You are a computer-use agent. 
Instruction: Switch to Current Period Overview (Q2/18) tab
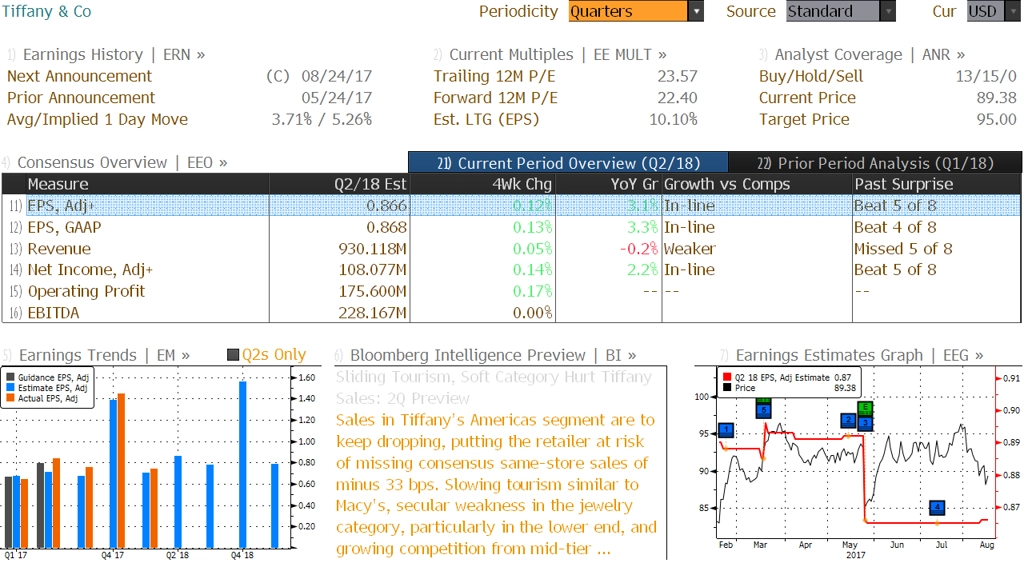click(x=568, y=163)
